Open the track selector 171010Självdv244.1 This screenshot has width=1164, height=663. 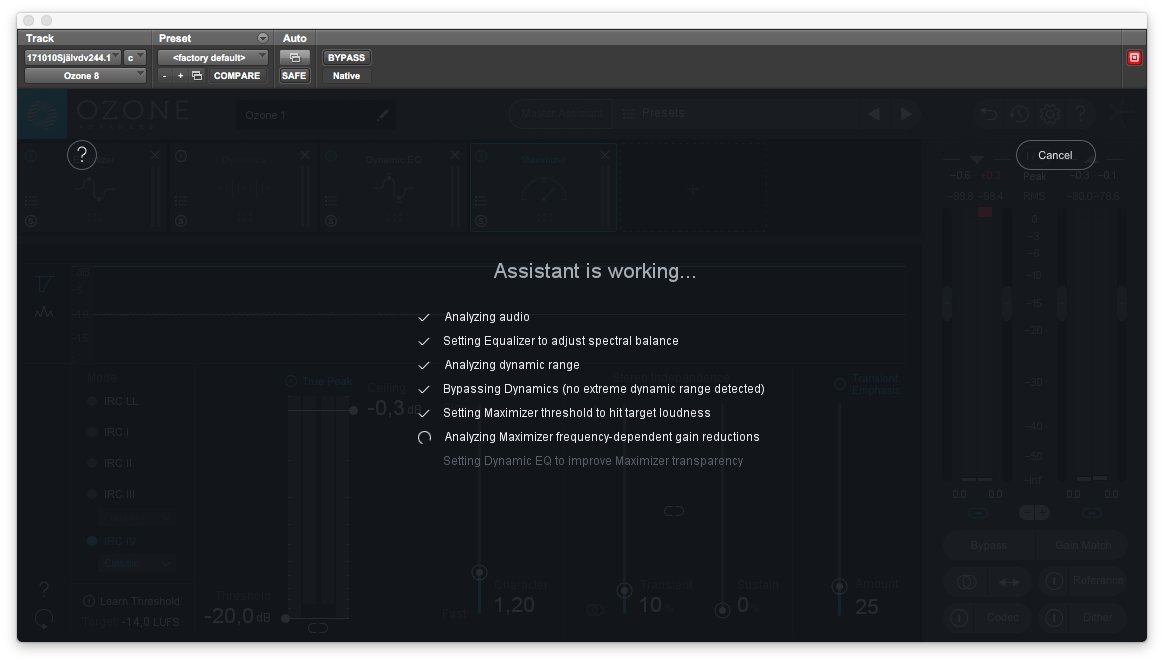click(x=73, y=57)
